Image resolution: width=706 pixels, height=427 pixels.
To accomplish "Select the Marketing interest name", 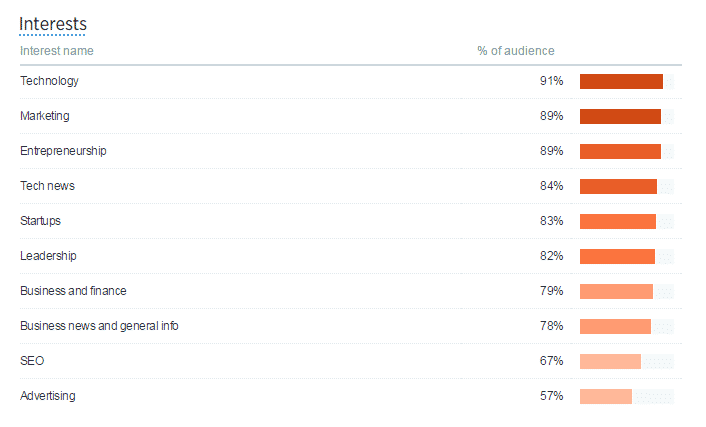I will [45, 116].
